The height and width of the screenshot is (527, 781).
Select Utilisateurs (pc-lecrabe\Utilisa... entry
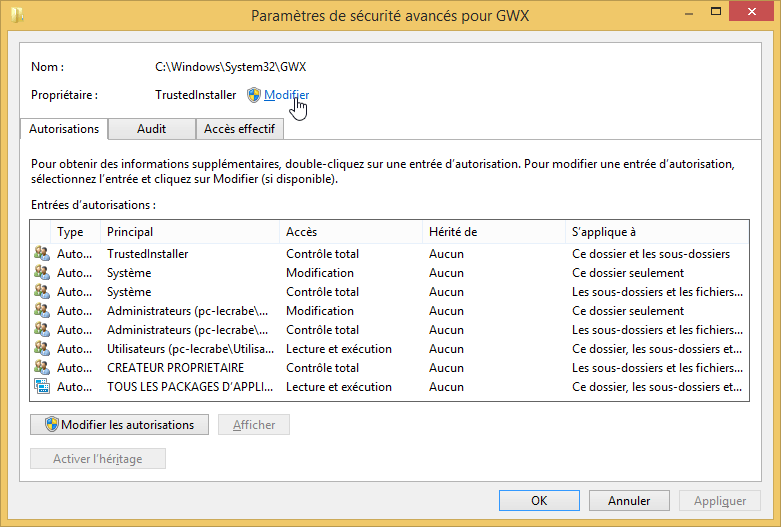390,349
